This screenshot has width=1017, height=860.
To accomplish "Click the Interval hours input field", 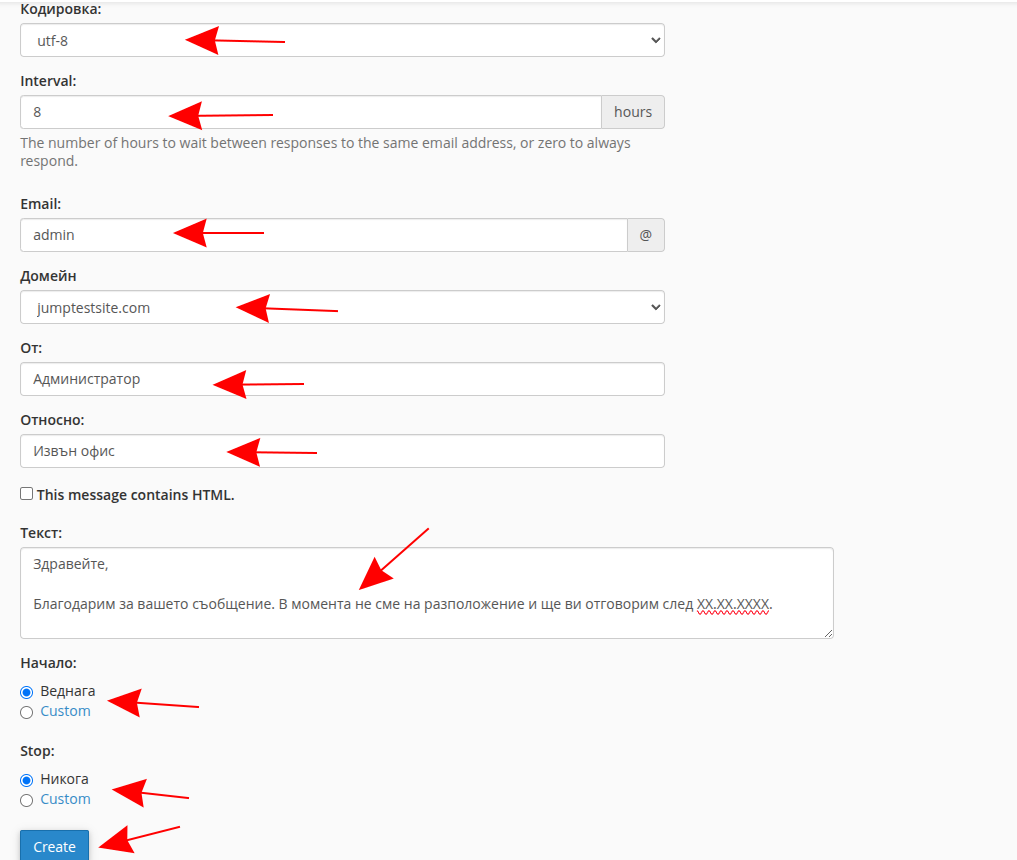I will pos(310,112).
